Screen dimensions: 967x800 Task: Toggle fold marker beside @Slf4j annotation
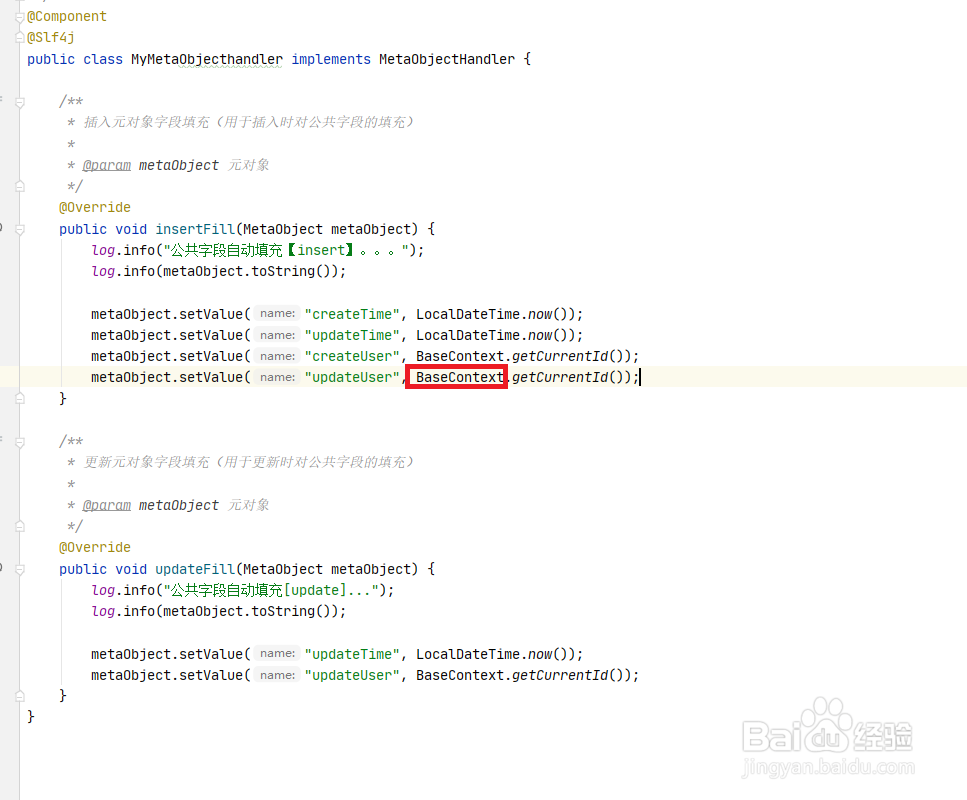(20, 38)
